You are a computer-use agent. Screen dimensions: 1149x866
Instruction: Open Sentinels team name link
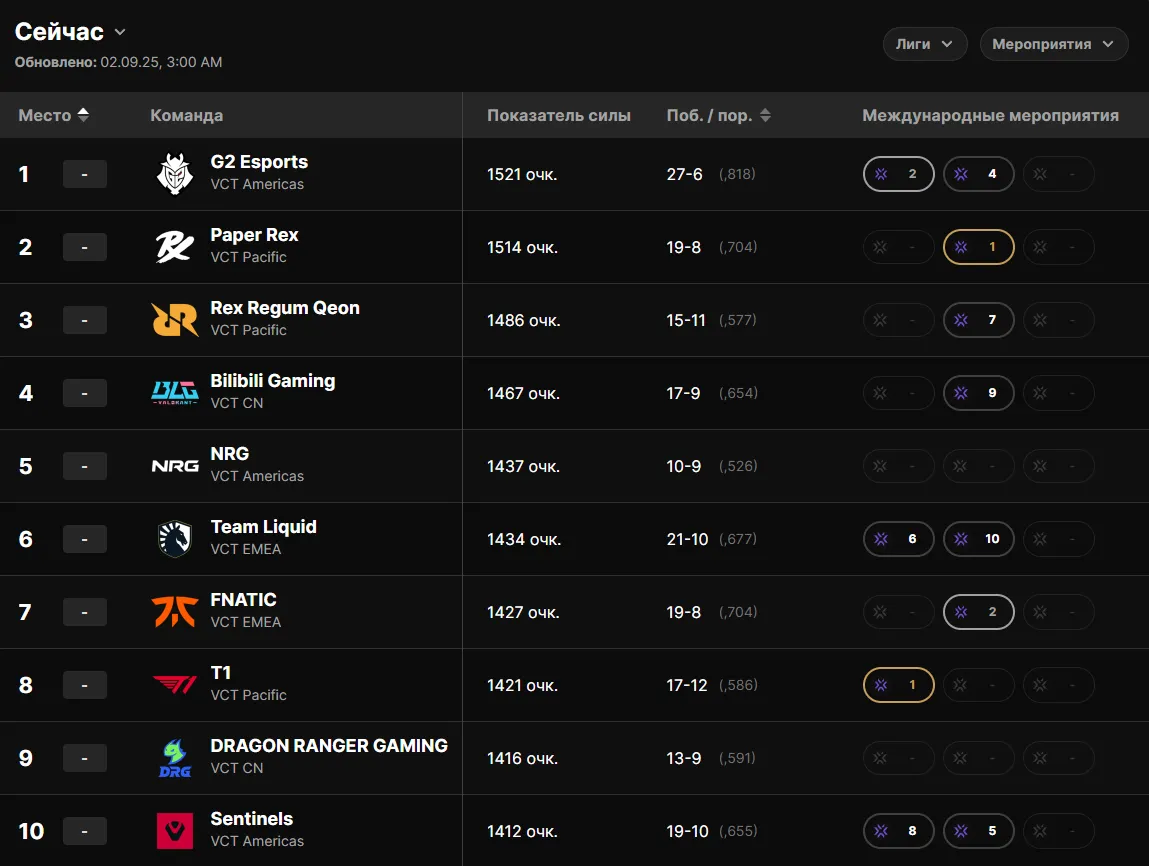pyautogui.click(x=251, y=819)
